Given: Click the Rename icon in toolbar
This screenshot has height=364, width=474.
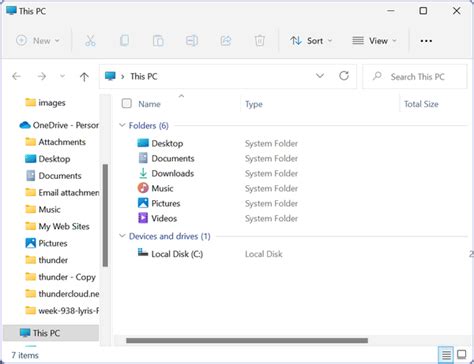Looking at the screenshot, I should coord(192,41).
